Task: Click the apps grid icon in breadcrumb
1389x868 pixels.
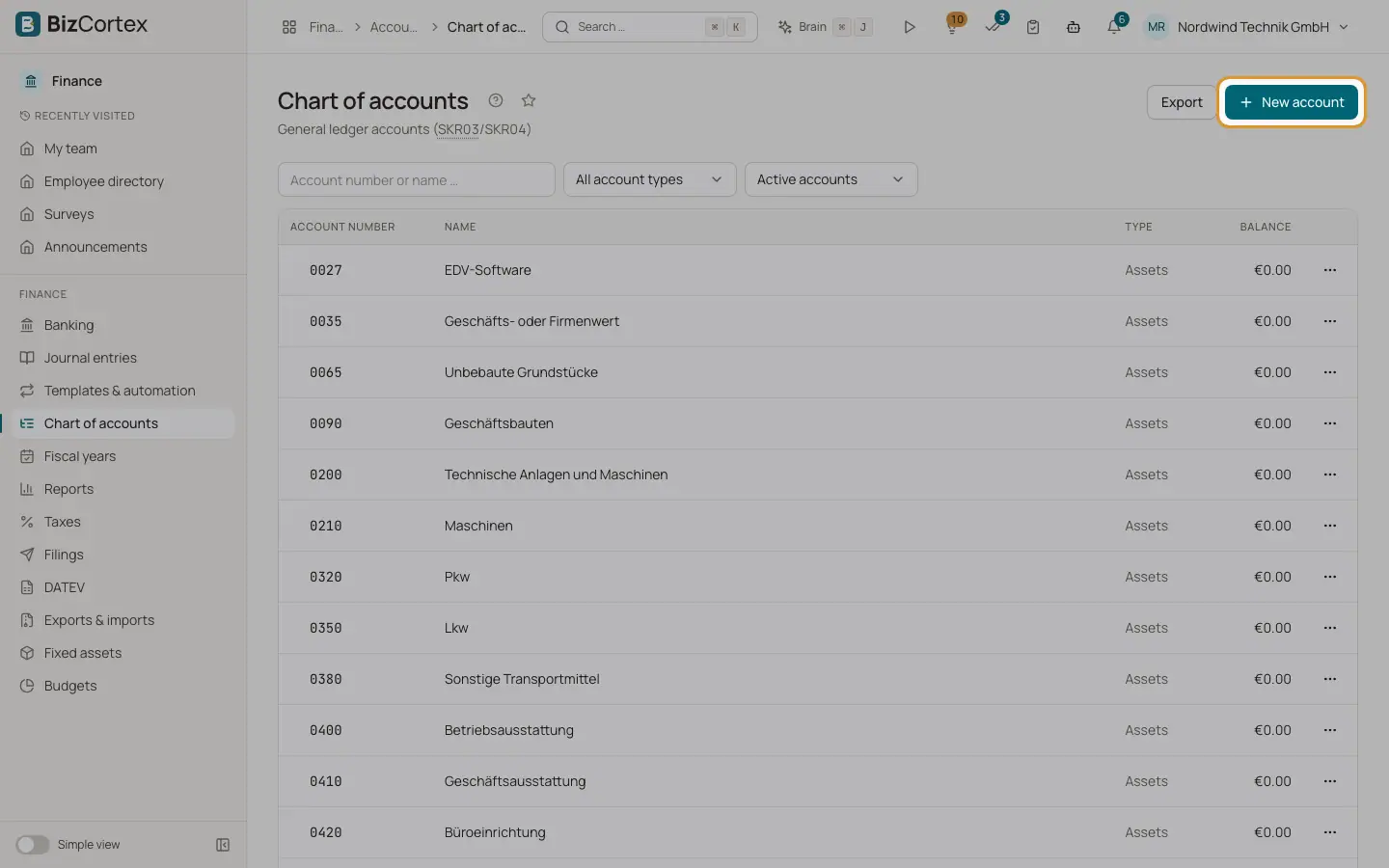Action: (289, 27)
